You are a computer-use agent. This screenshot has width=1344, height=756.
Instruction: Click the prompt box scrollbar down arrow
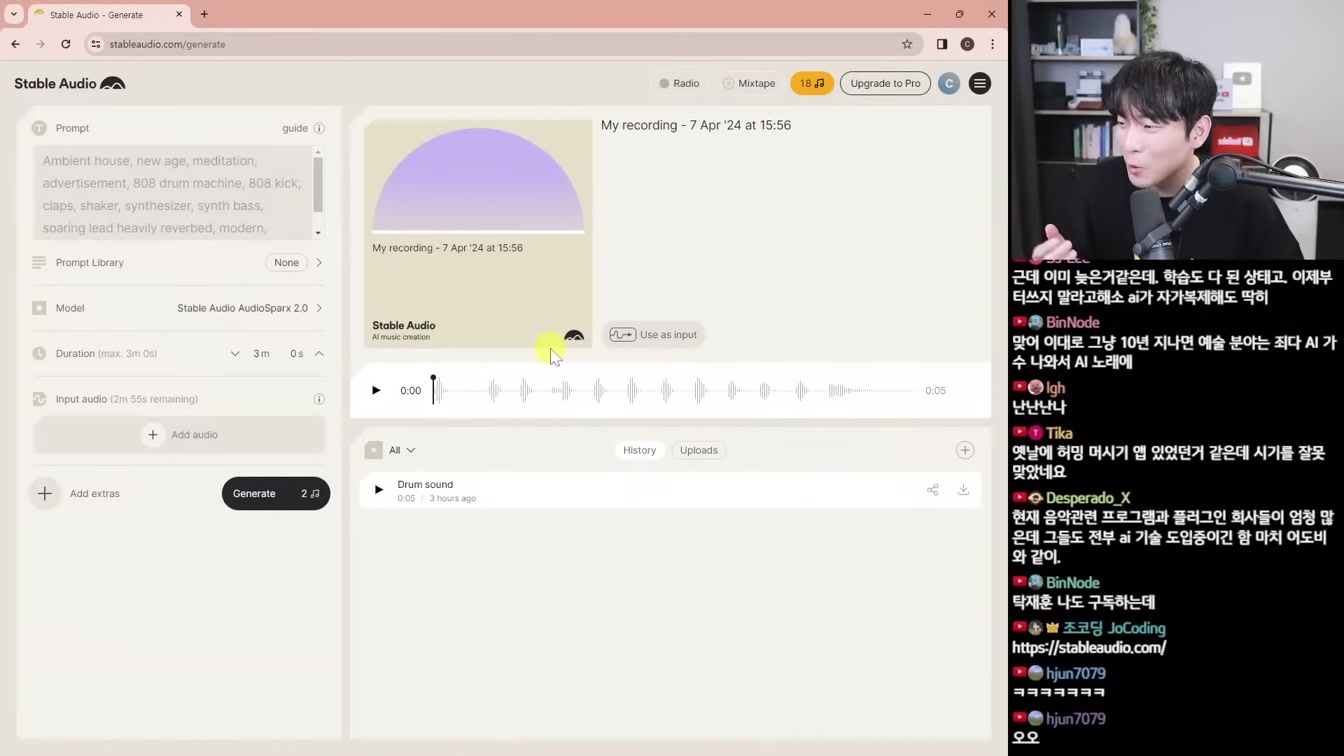(x=318, y=234)
